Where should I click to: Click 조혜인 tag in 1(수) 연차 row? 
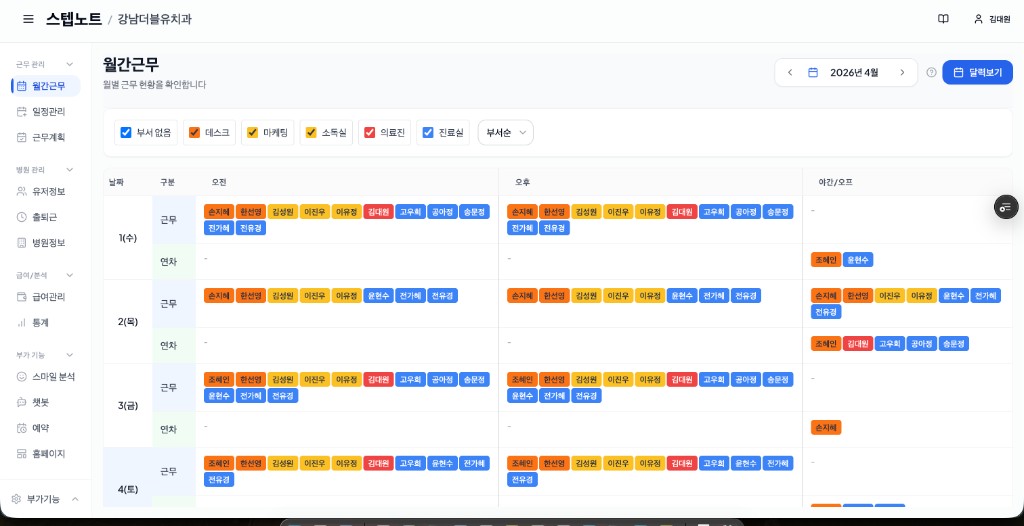pyautogui.click(x=826, y=259)
